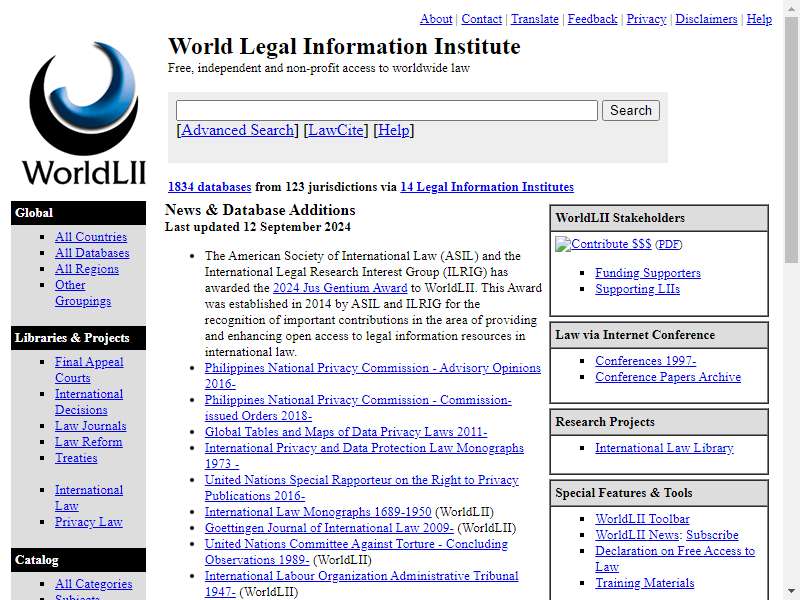Open Funding Supporters link
The width and height of the screenshot is (800, 600).
647,273
